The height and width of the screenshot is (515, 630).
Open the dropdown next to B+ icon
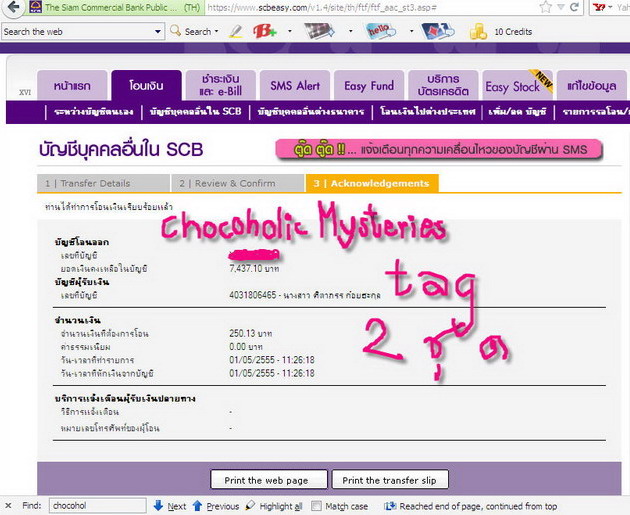tap(290, 31)
